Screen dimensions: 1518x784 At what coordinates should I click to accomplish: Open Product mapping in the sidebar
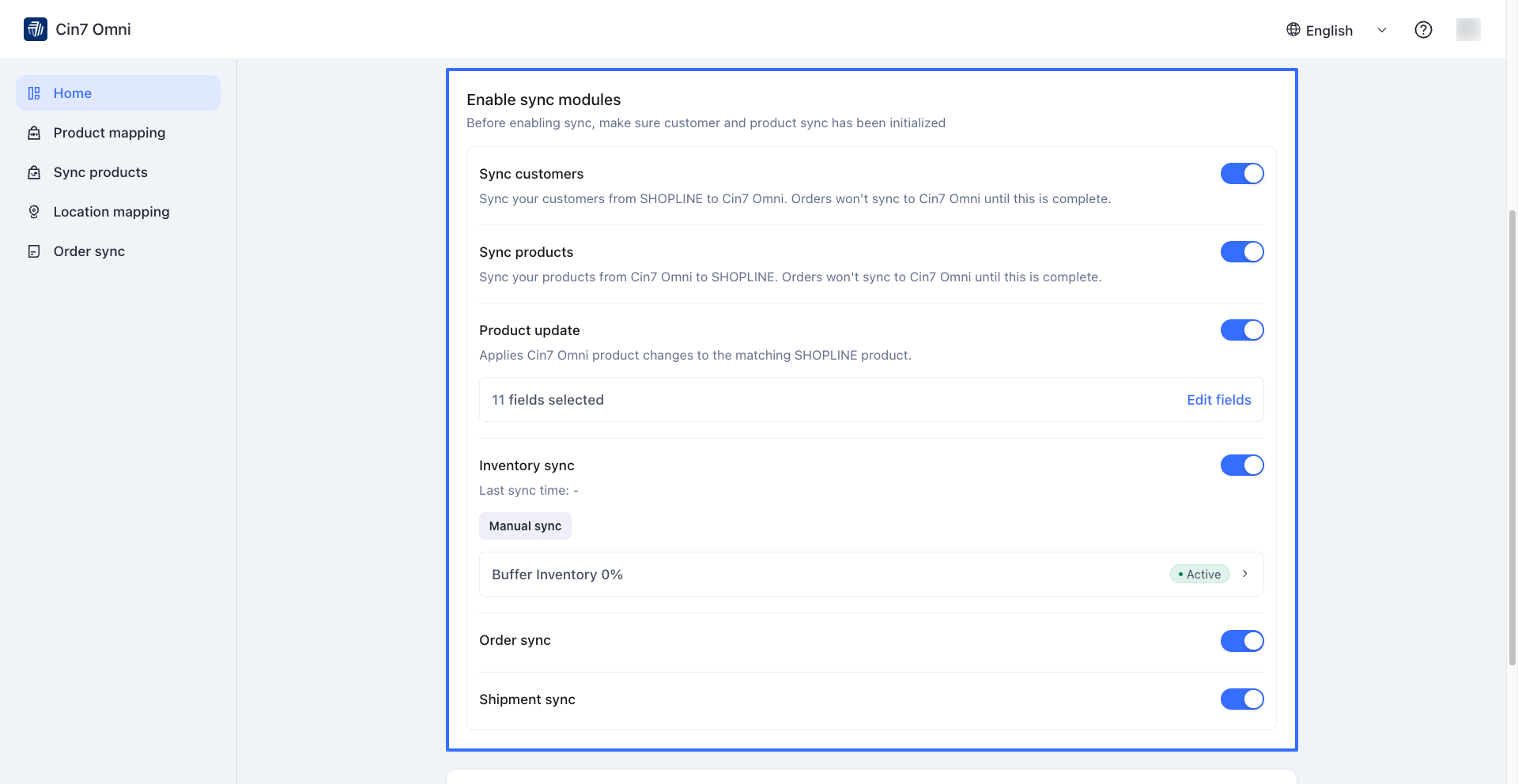point(118,133)
